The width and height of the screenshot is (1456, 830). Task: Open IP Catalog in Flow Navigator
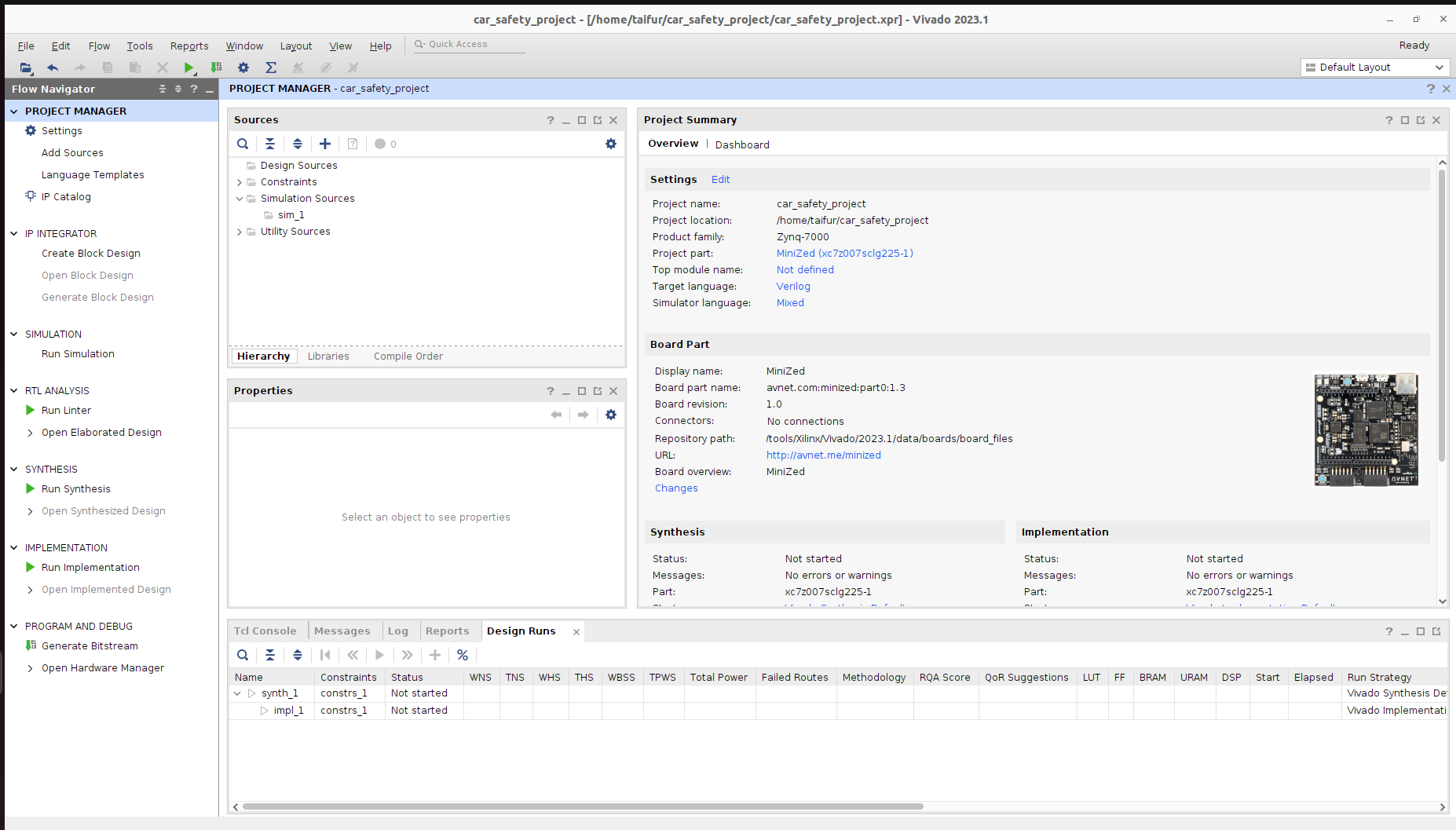point(58,197)
